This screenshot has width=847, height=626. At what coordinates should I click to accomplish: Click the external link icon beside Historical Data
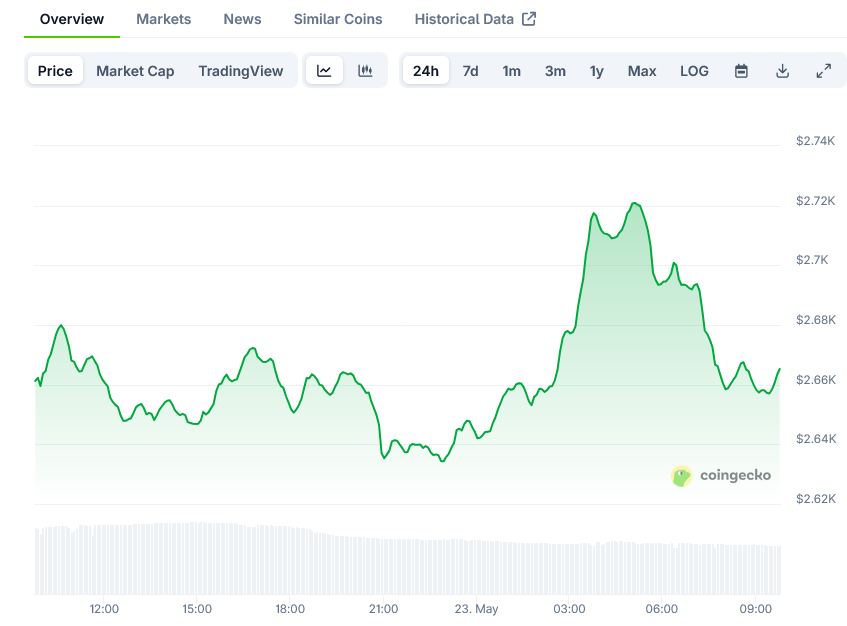[529, 19]
